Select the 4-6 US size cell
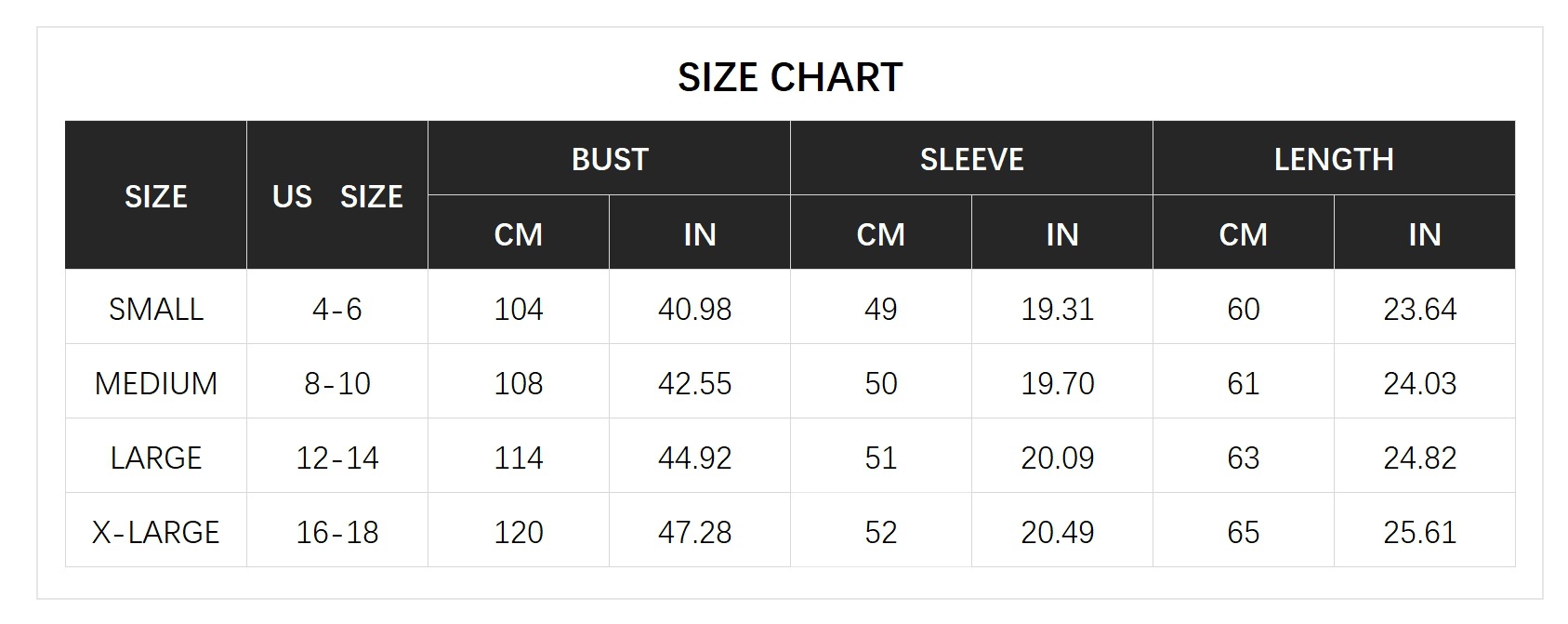The width and height of the screenshot is (1568, 624). [x=336, y=309]
